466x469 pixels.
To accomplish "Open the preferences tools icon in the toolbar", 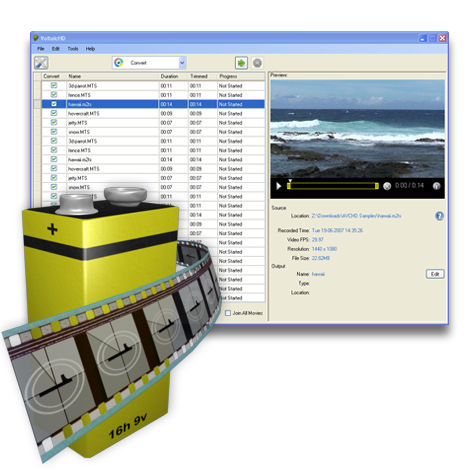I will (41, 63).
